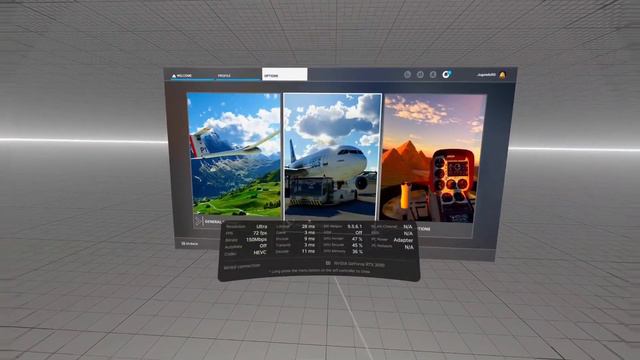Select the highlighted OPTIONS tab

(284, 75)
